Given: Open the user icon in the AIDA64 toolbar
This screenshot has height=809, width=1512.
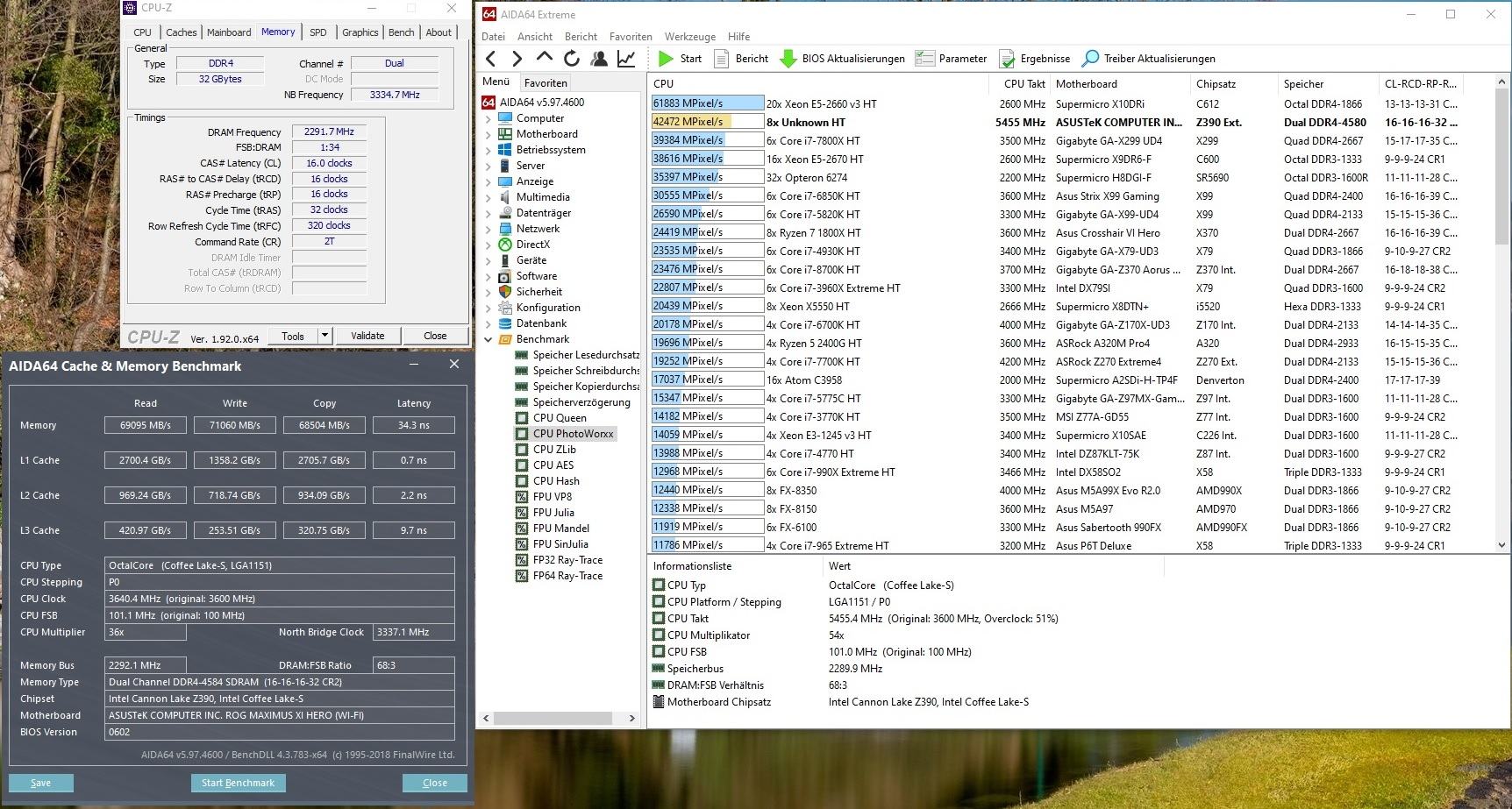Looking at the screenshot, I should tap(599, 59).
